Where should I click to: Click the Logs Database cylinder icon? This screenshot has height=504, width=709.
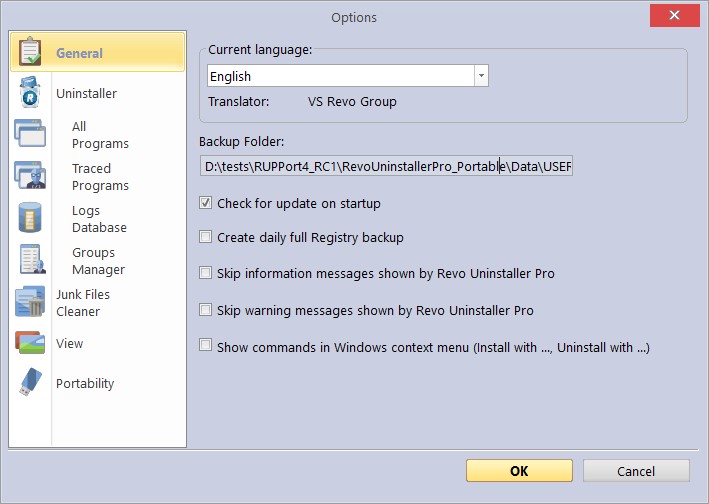pos(30,217)
